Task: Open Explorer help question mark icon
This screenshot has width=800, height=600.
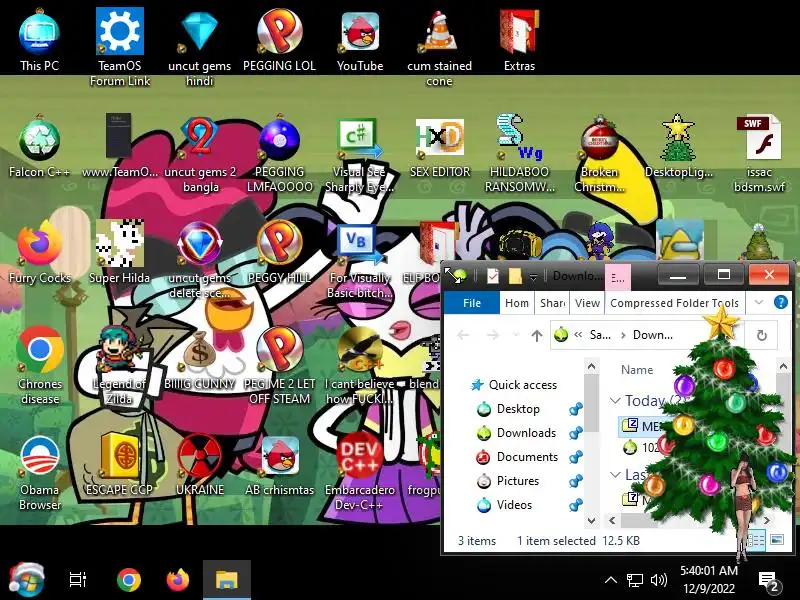Action: point(781,303)
